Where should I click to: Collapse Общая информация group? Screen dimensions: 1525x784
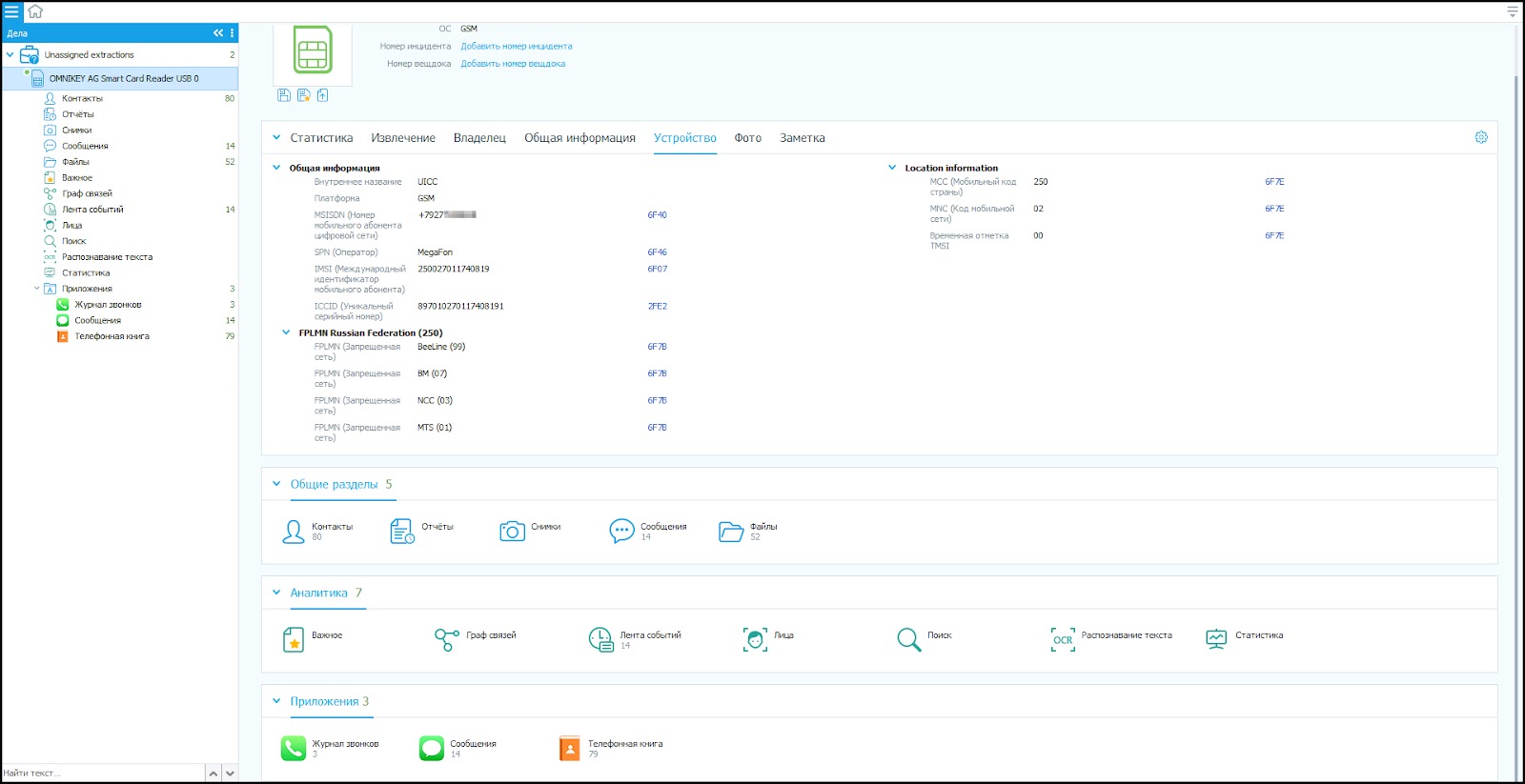[x=276, y=168]
